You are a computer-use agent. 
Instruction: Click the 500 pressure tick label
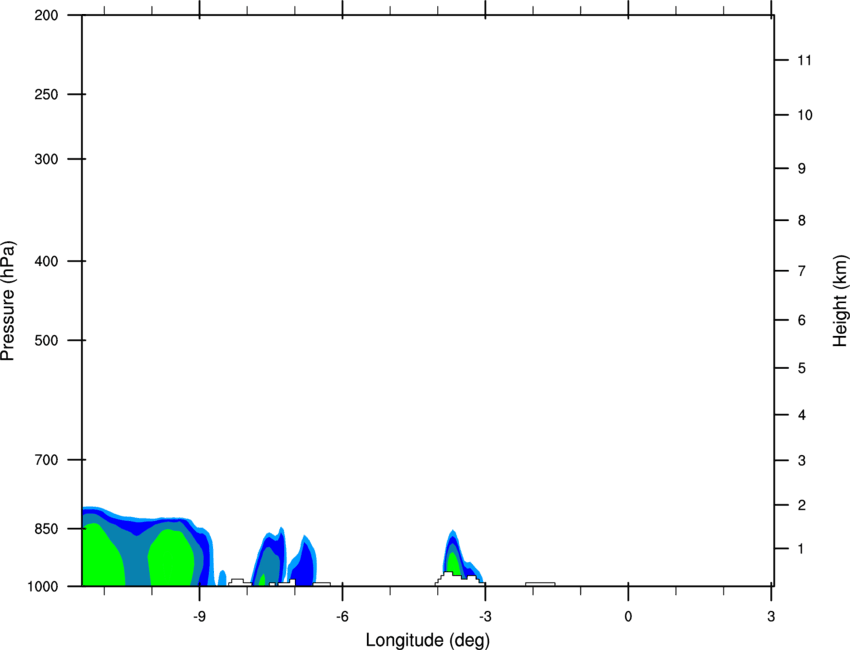click(46, 340)
